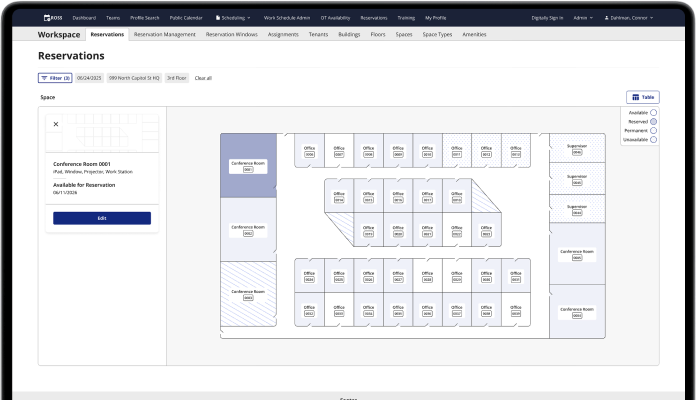
Task: Select the Unavailable legend circle
Action: [653, 139]
